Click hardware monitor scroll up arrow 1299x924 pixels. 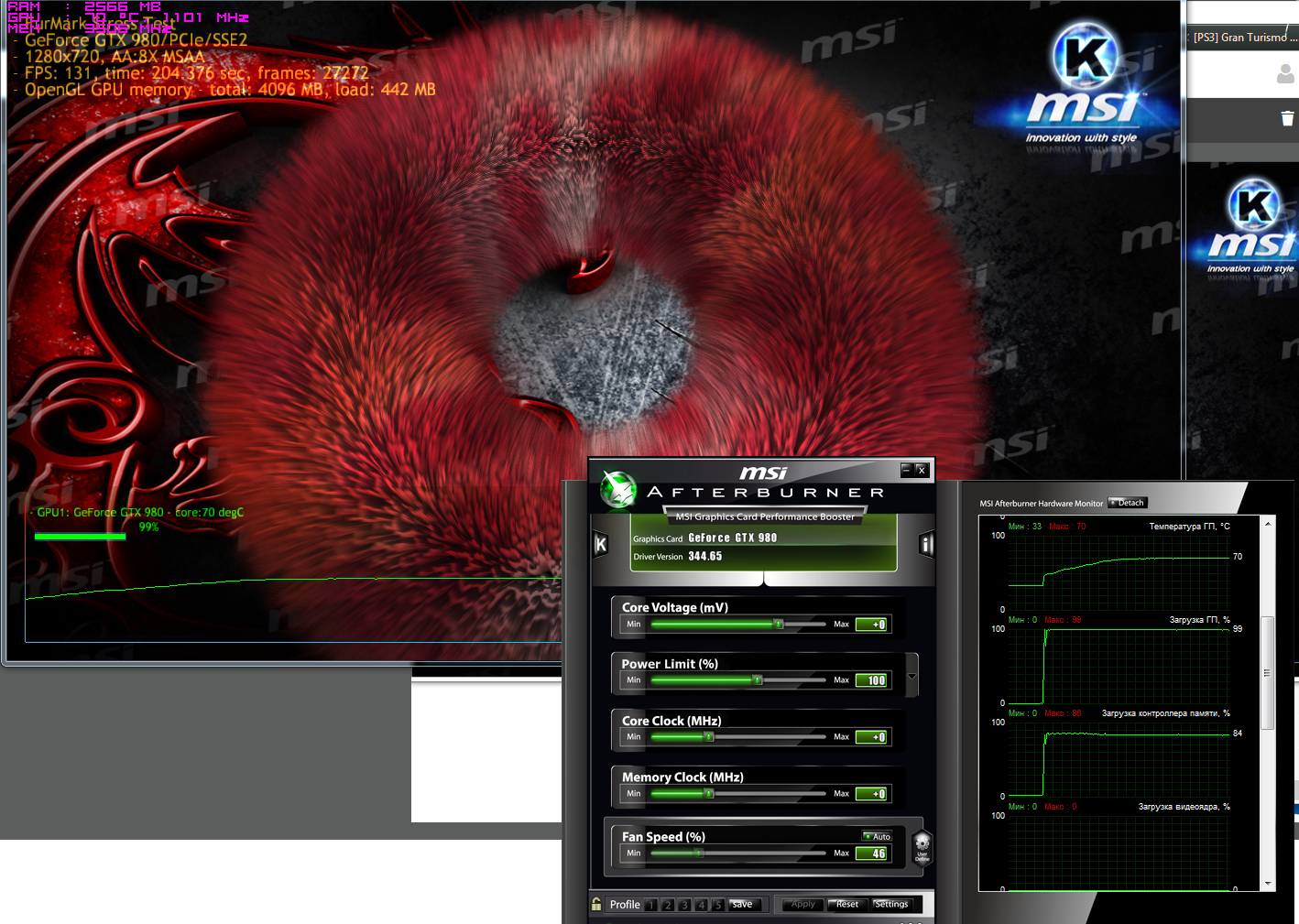click(1268, 524)
